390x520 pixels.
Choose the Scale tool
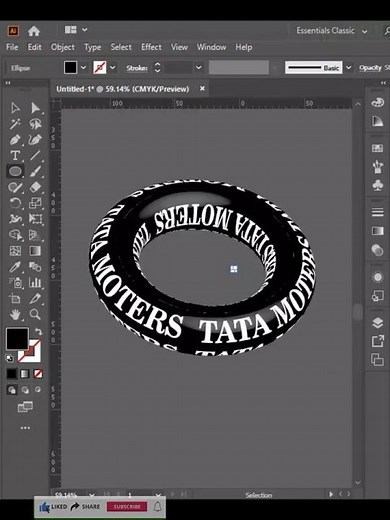point(35,203)
